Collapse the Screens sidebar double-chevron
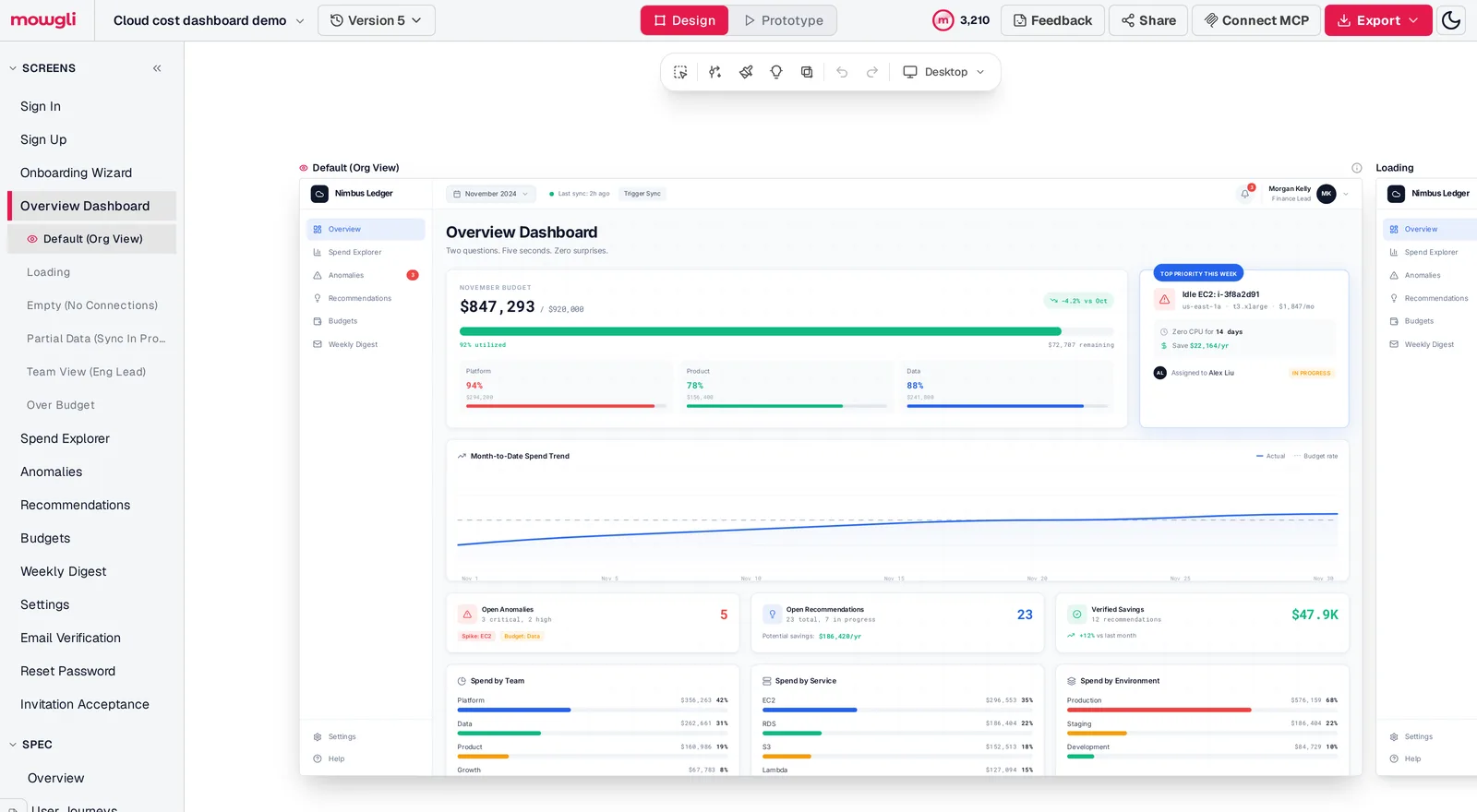 (x=157, y=68)
